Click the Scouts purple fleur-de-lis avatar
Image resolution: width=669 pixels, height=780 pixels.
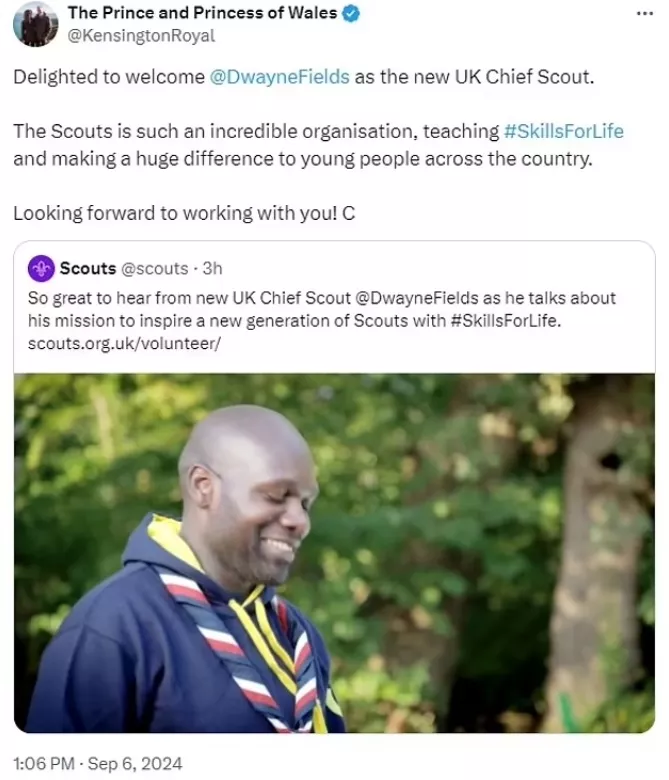pos(41,269)
